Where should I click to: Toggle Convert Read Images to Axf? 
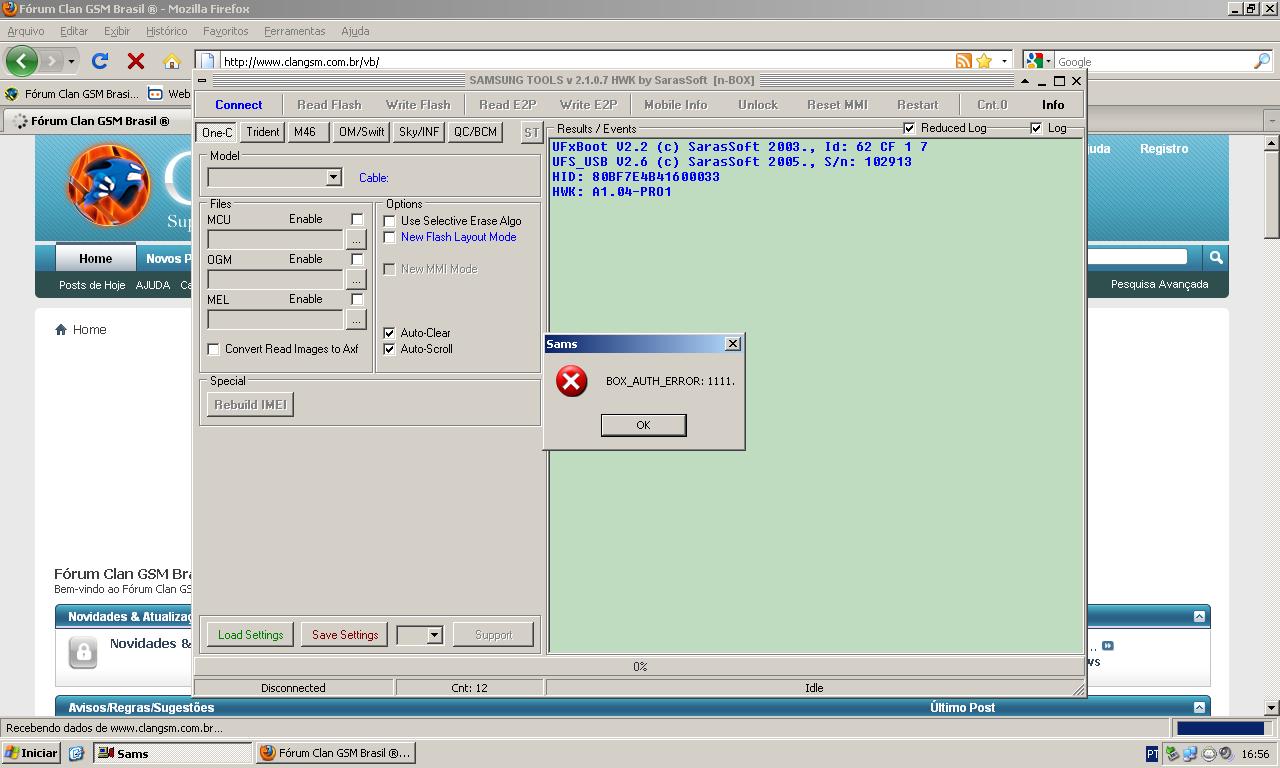(213, 349)
